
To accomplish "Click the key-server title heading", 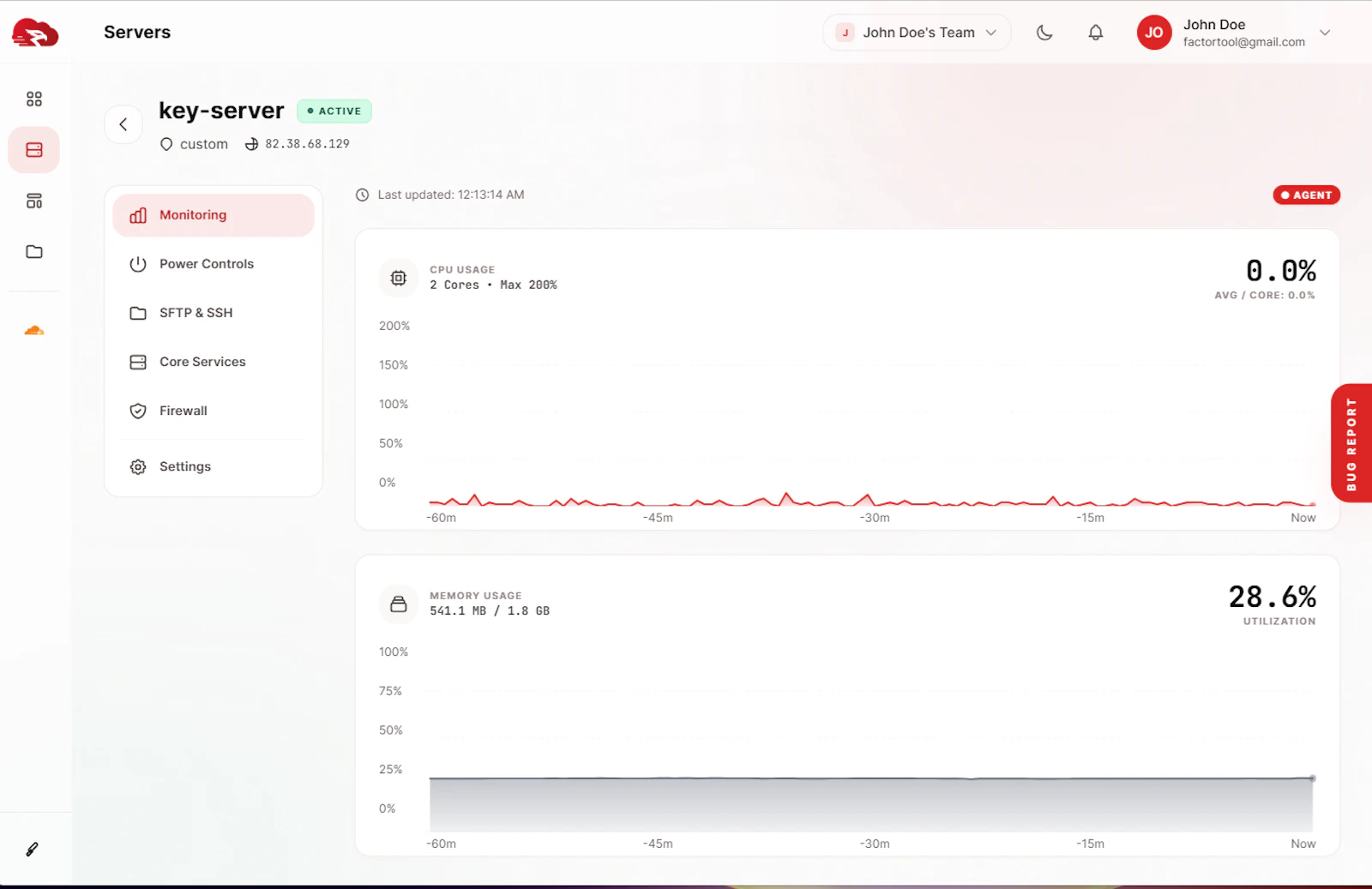I will (x=221, y=111).
